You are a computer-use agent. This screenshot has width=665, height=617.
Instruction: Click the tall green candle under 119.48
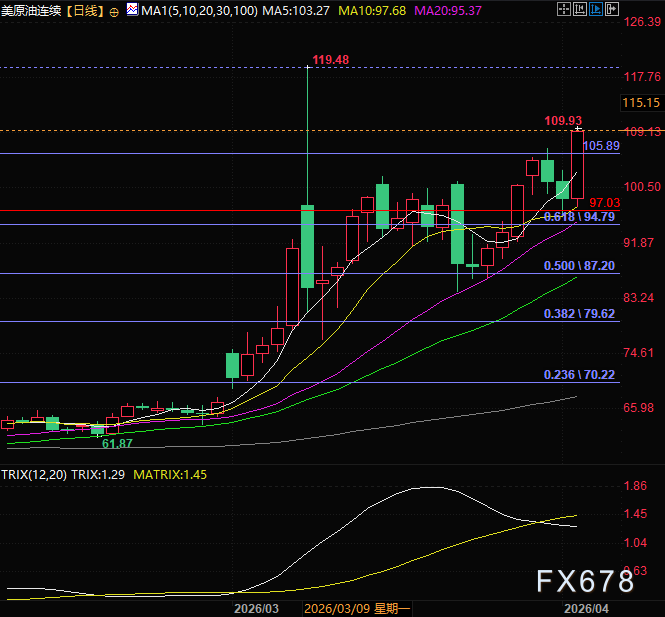[x=307, y=246]
